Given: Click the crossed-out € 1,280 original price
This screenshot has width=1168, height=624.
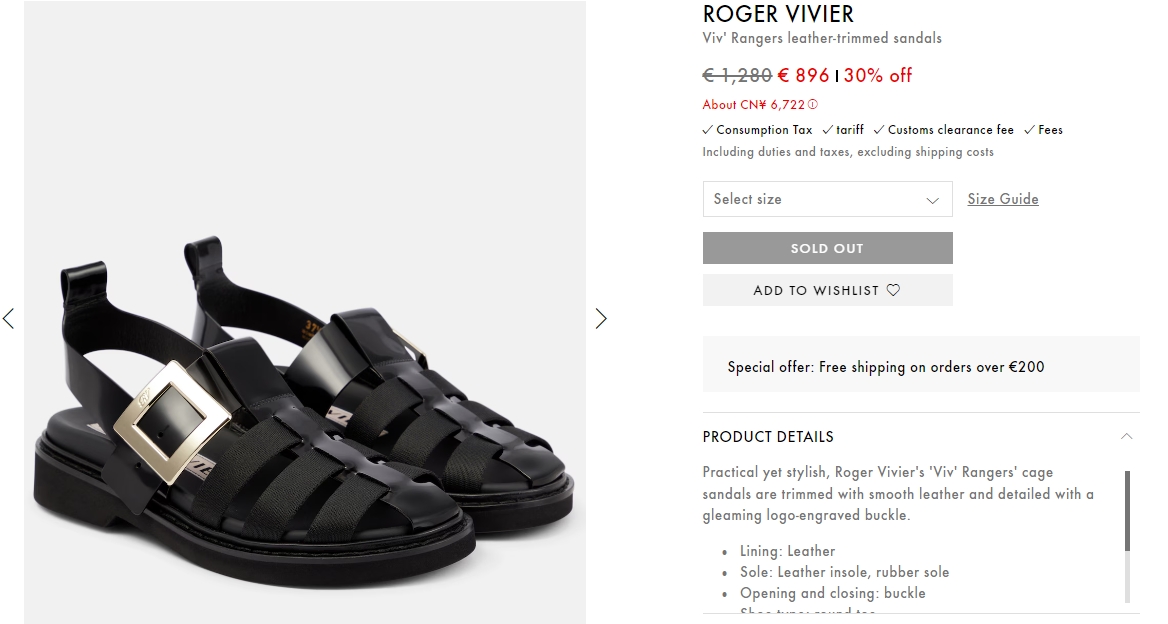Looking at the screenshot, I should coord(737,75).
